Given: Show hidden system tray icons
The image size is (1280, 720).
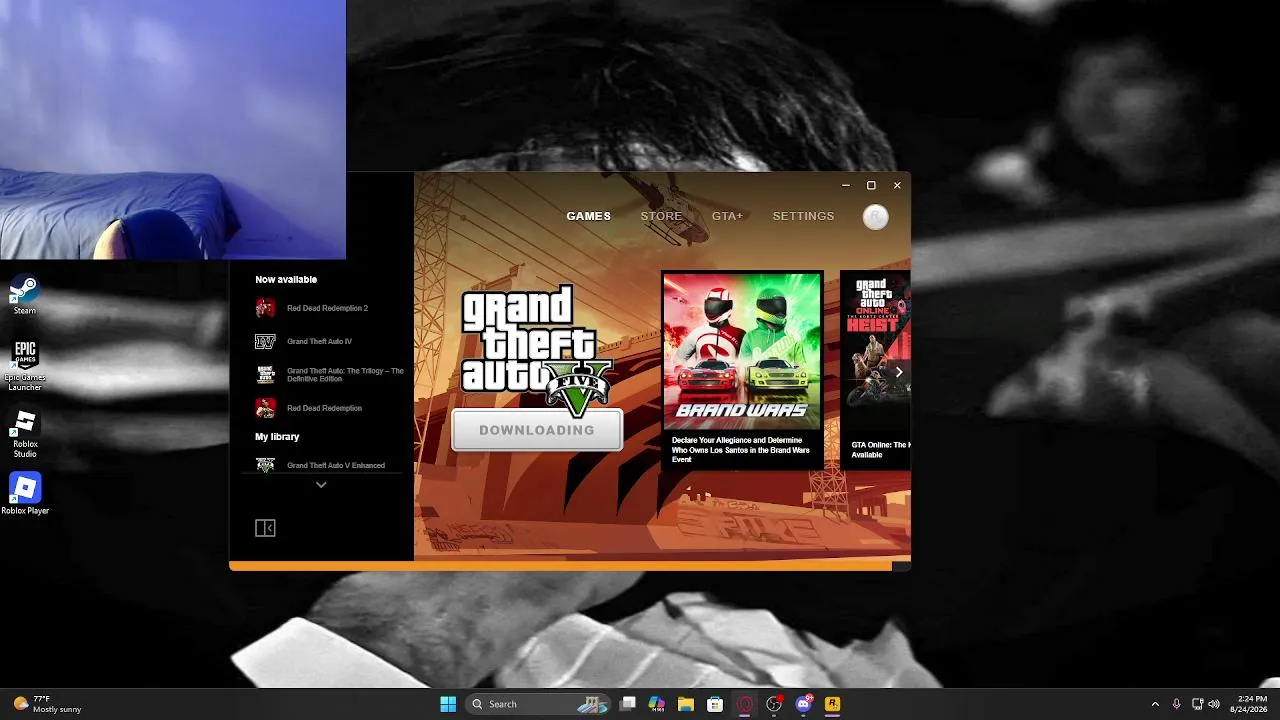Looking at the screenshot, I should 1155,704.
